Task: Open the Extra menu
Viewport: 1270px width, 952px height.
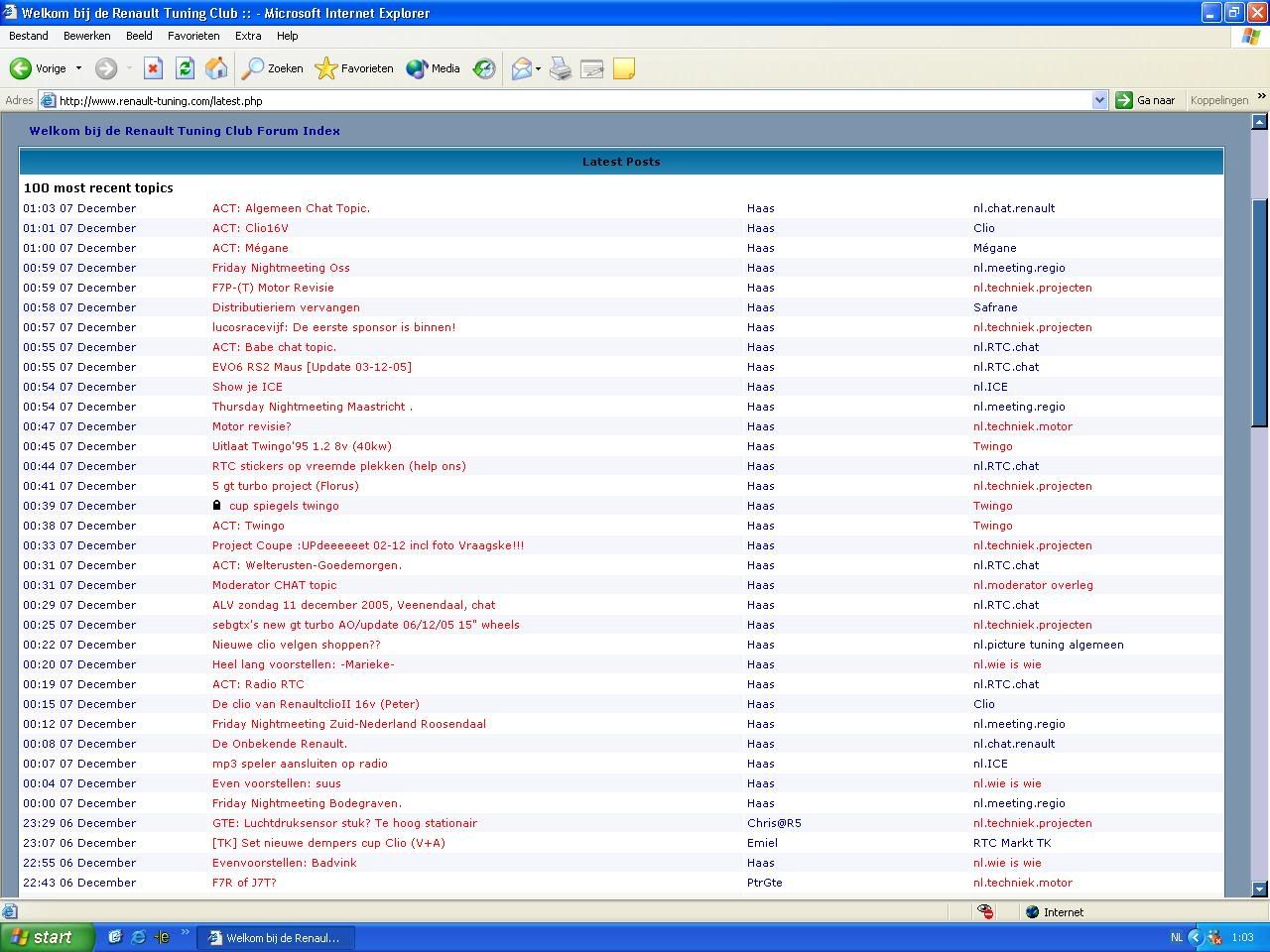Action: click(x=248, y=36)
